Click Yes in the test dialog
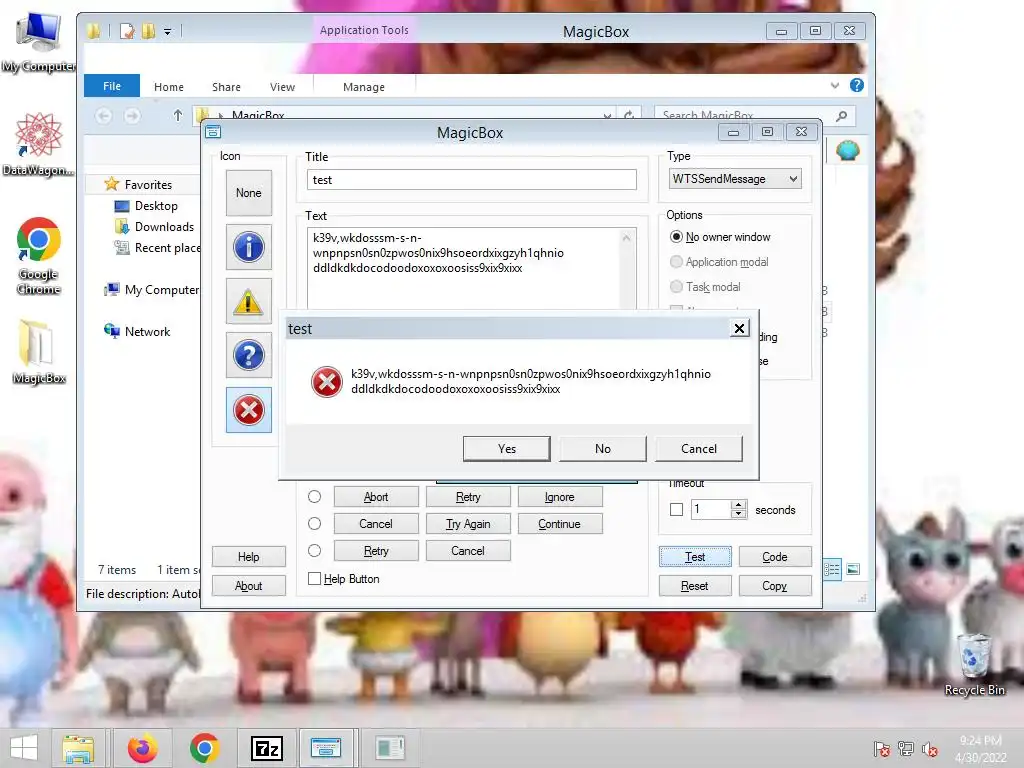This screenshot has width=1024, height=768. 507,449
